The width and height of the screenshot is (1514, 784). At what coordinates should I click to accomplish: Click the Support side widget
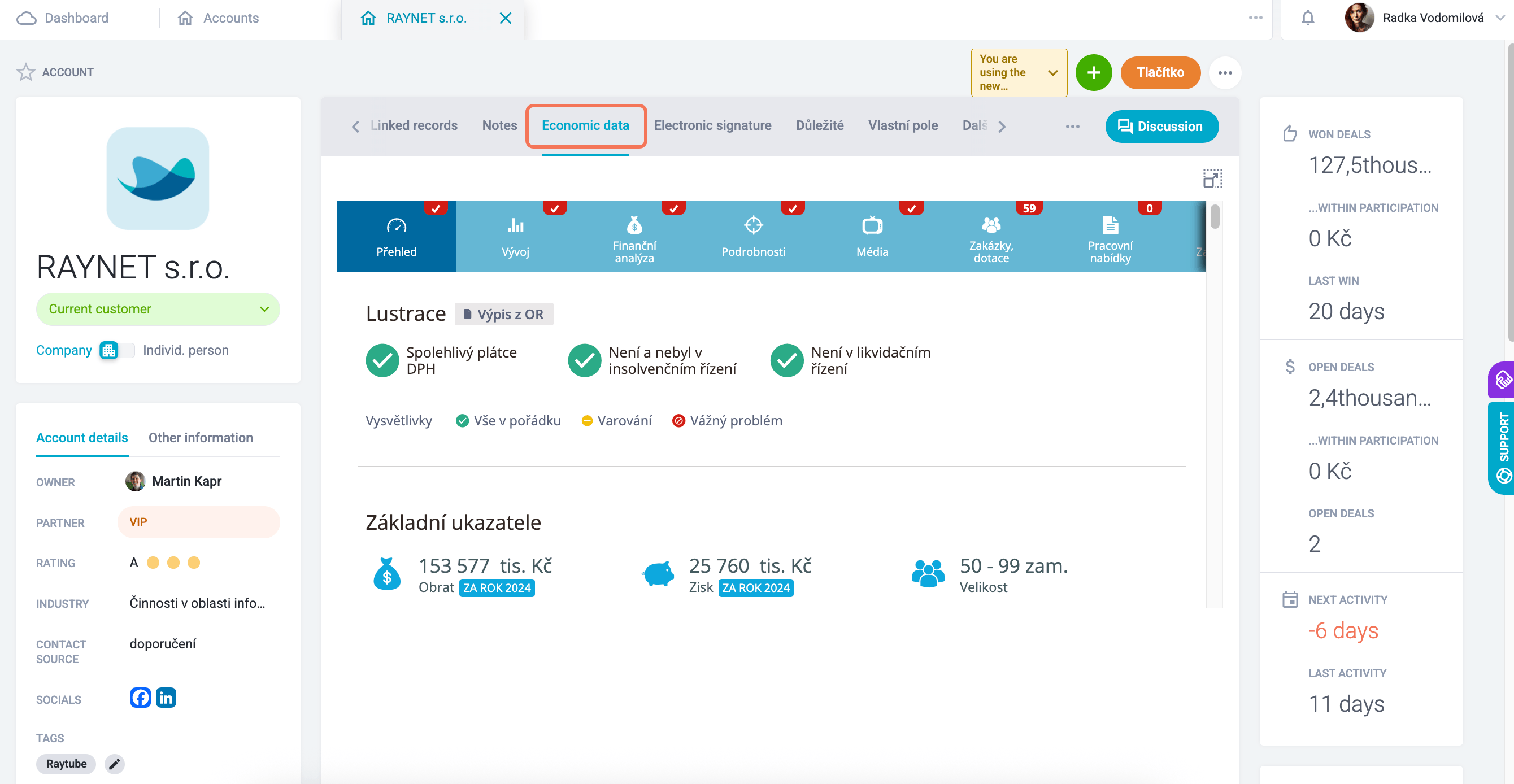pos(1502,448)
